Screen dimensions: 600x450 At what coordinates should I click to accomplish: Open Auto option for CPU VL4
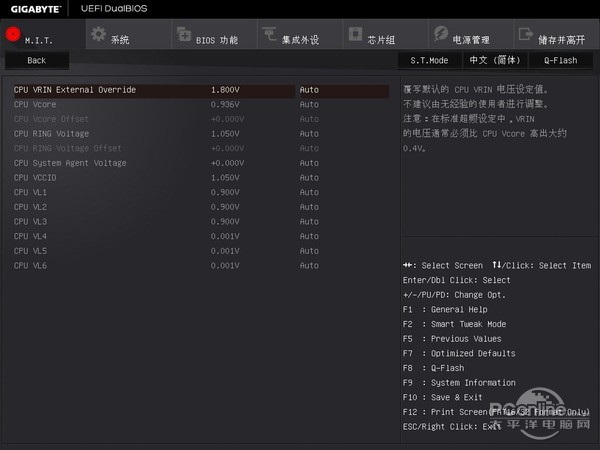coord(309,236)
